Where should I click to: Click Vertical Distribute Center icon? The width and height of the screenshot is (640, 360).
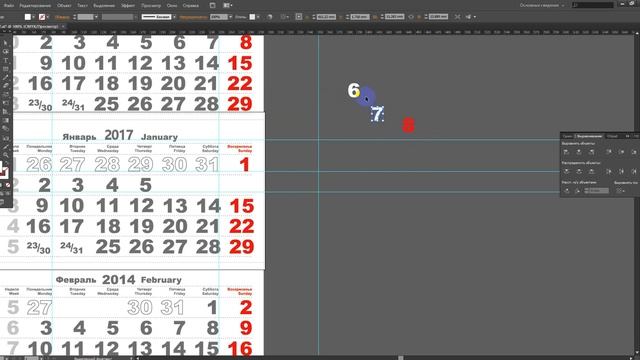click(x=579, y=171)
